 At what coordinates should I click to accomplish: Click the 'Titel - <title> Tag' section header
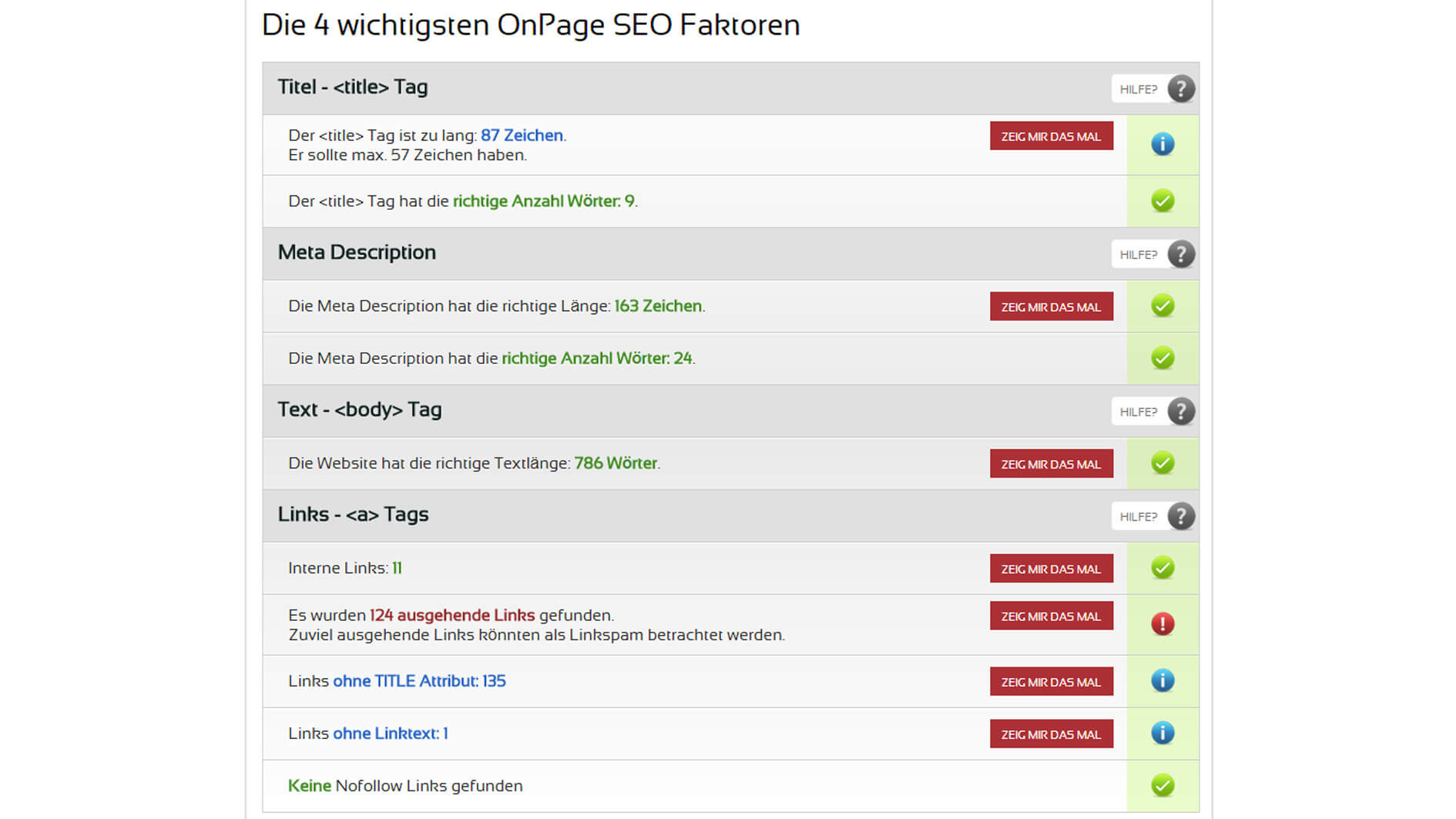point(353,87)
